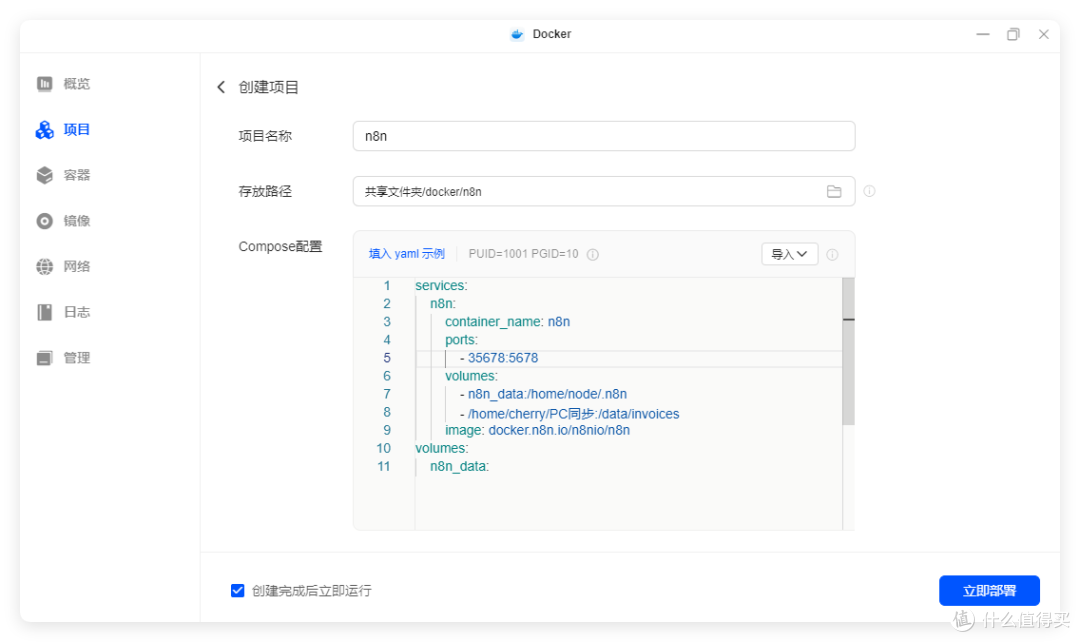Image resolution: width=1080 pixels, height=642 pixels.
Task: Click line 1 text 'services:'
Action: (x=441, y=285)
